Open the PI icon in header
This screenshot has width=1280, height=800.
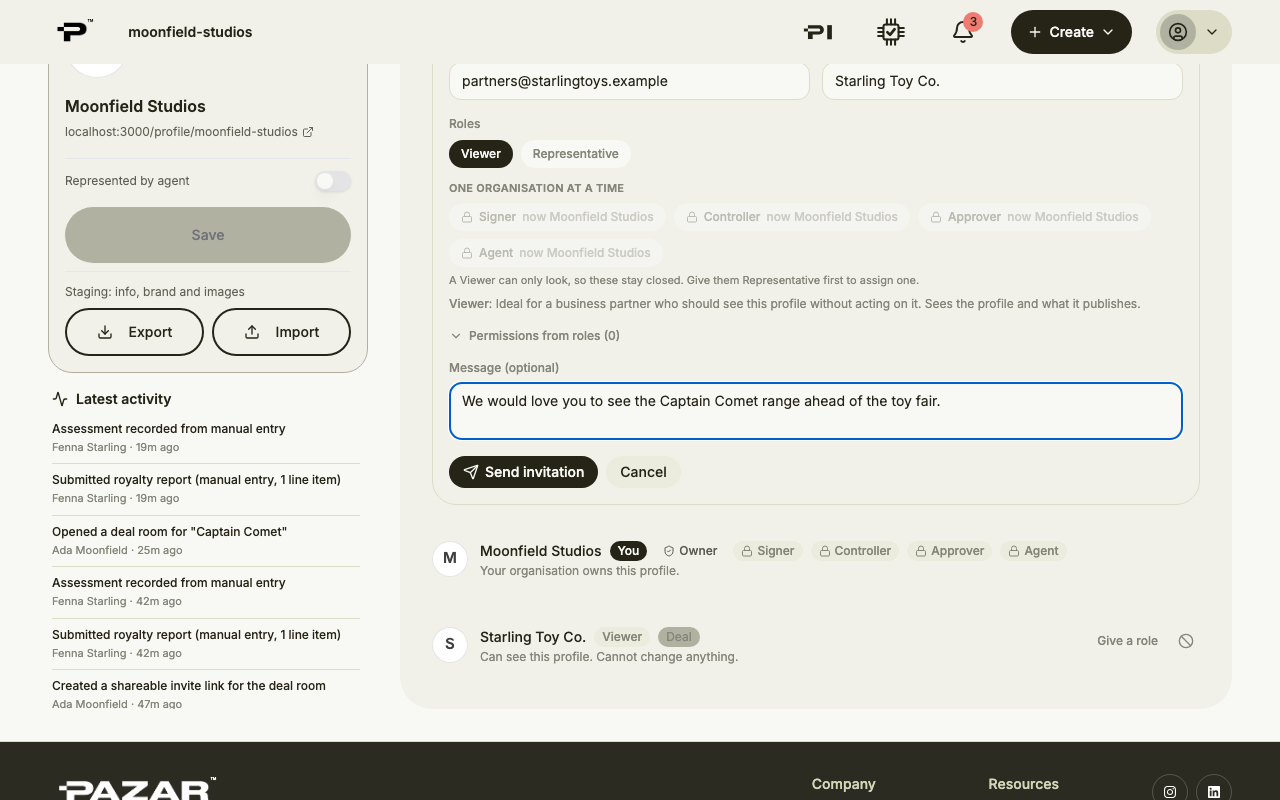818,32
